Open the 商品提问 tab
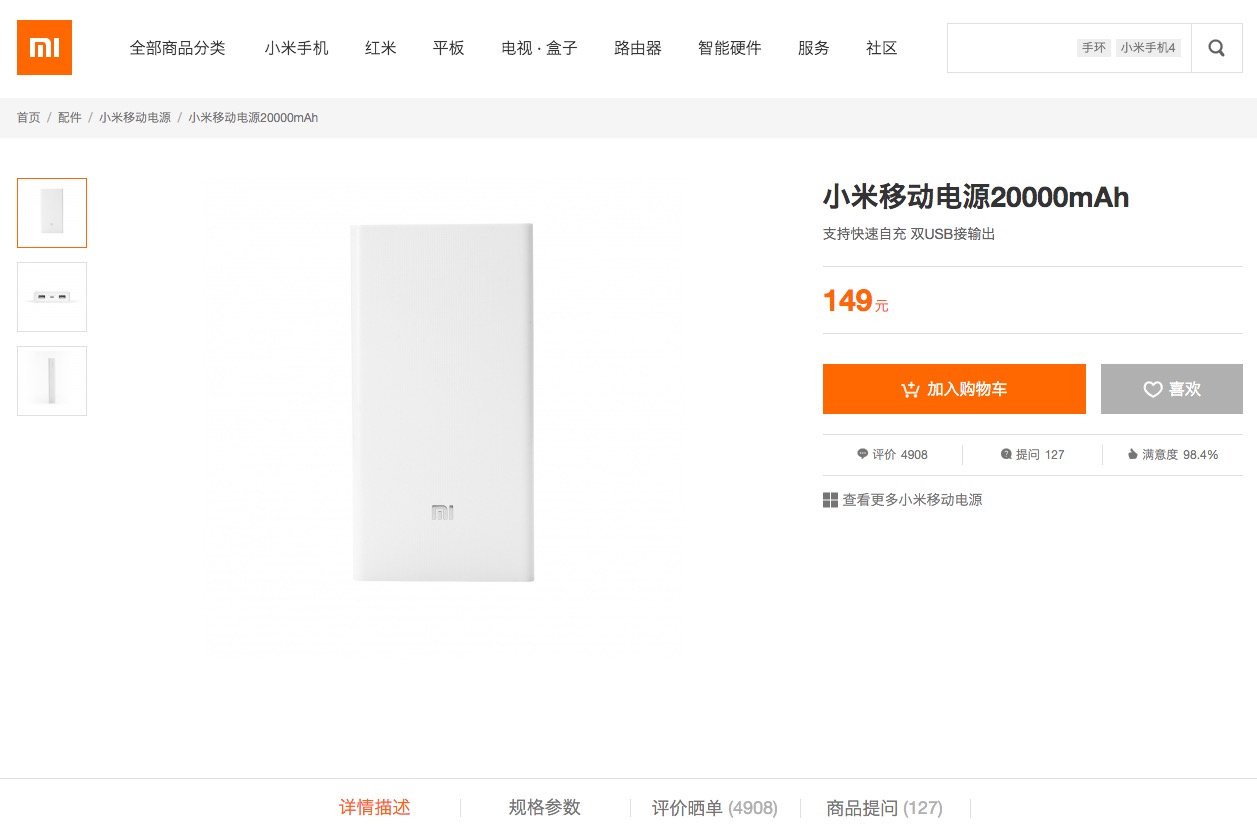Screen dimensions: 1257x837 click(x=884, y=808)
